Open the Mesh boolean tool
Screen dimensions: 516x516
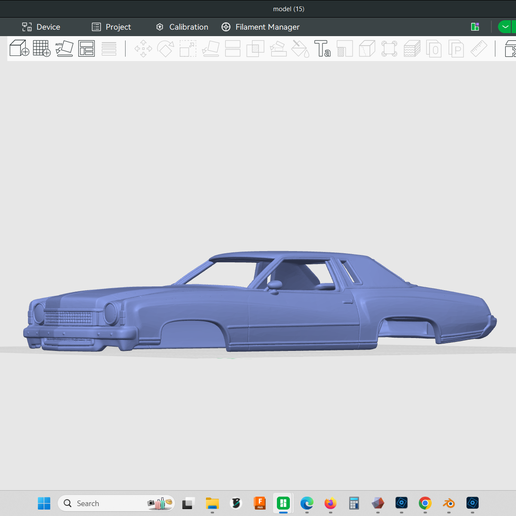tap(255, 49)
